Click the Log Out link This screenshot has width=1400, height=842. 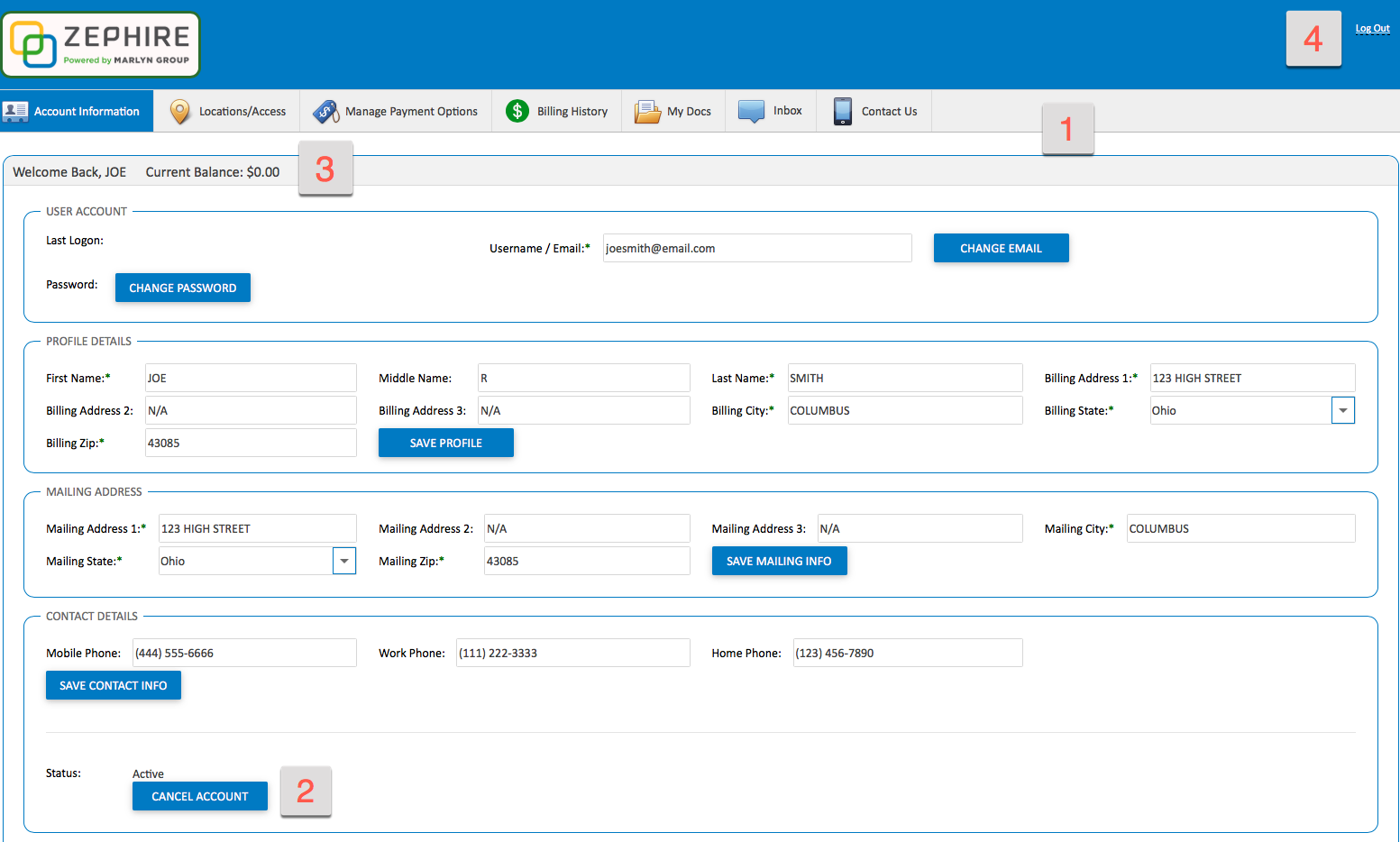[x=1372, y=29]
